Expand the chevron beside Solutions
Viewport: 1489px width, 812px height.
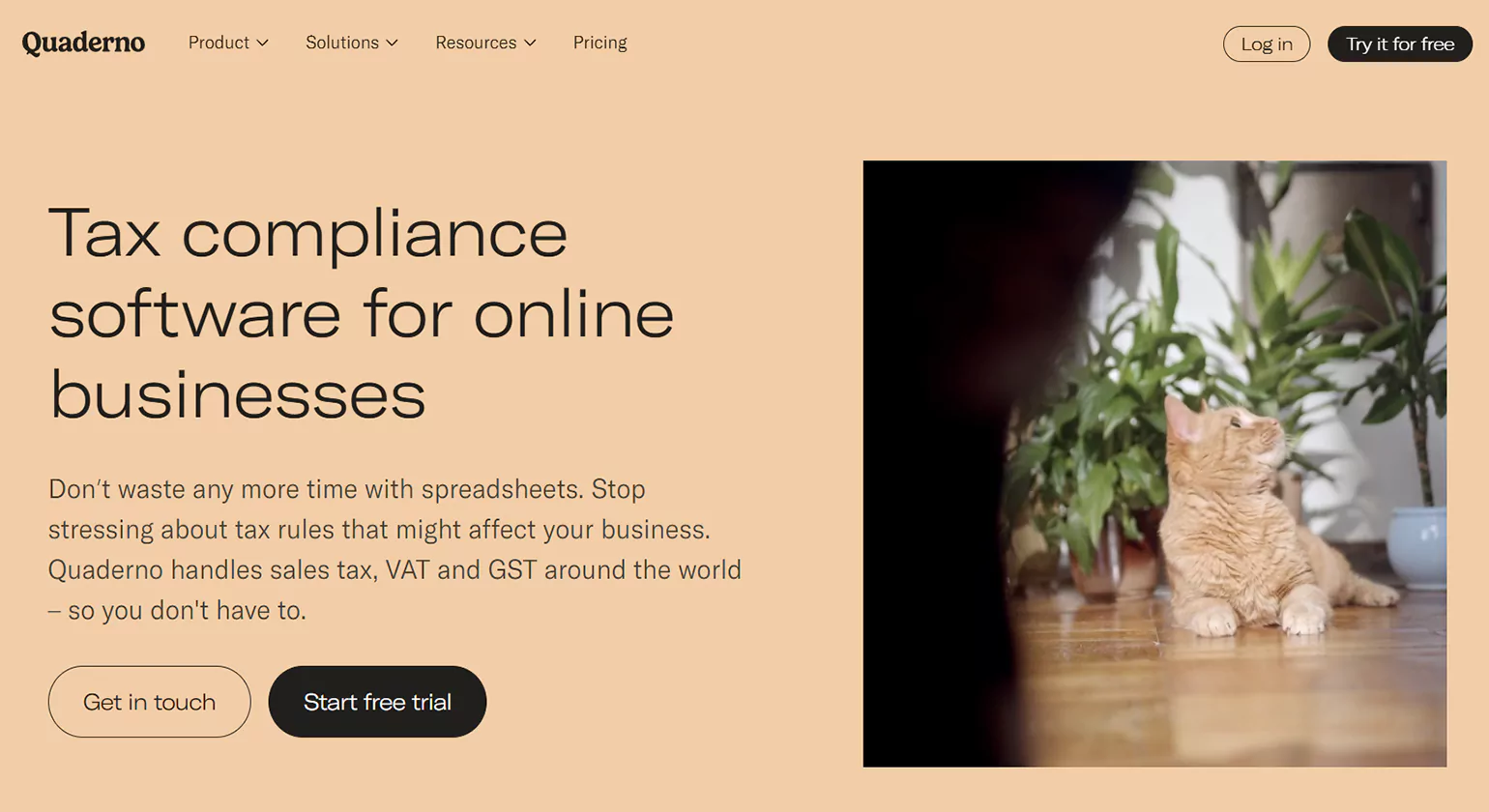tap(392, 43)
